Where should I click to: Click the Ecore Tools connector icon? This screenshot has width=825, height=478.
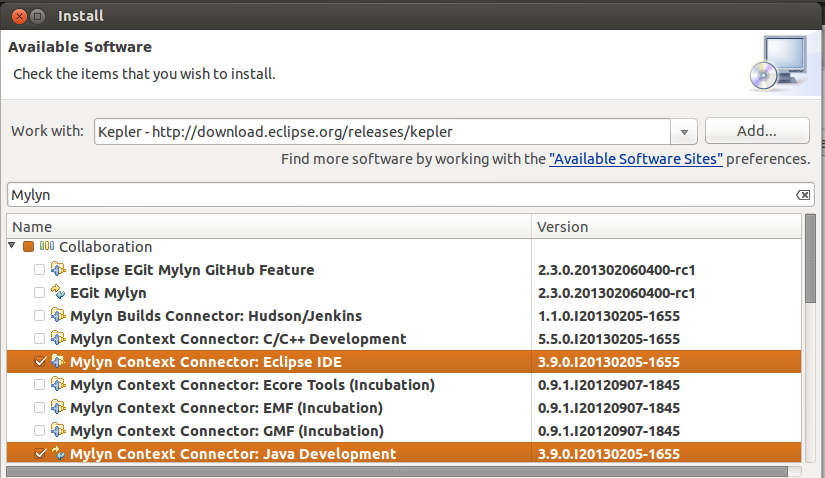pyautogui.click(x=58, y=385)
